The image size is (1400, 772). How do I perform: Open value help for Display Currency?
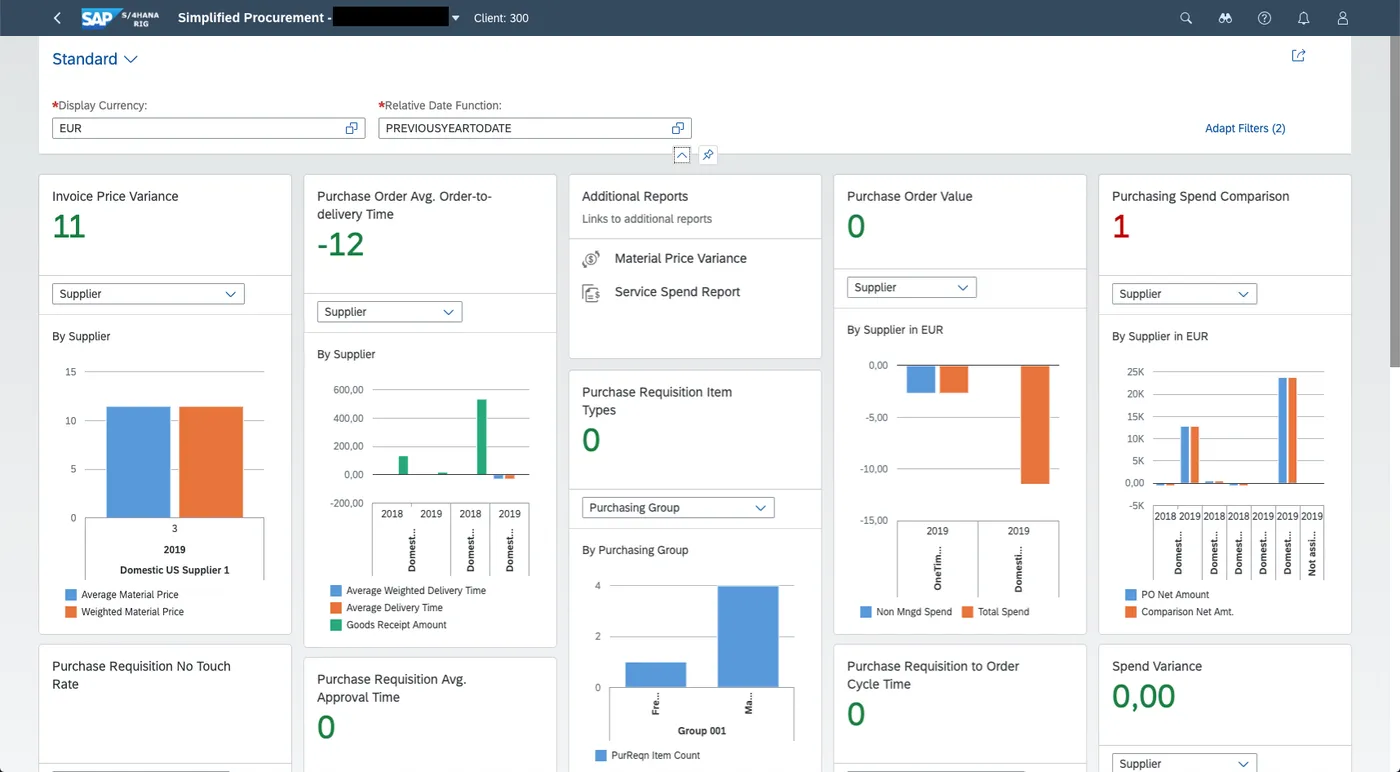pyautogui.click(x=352, y=128)
